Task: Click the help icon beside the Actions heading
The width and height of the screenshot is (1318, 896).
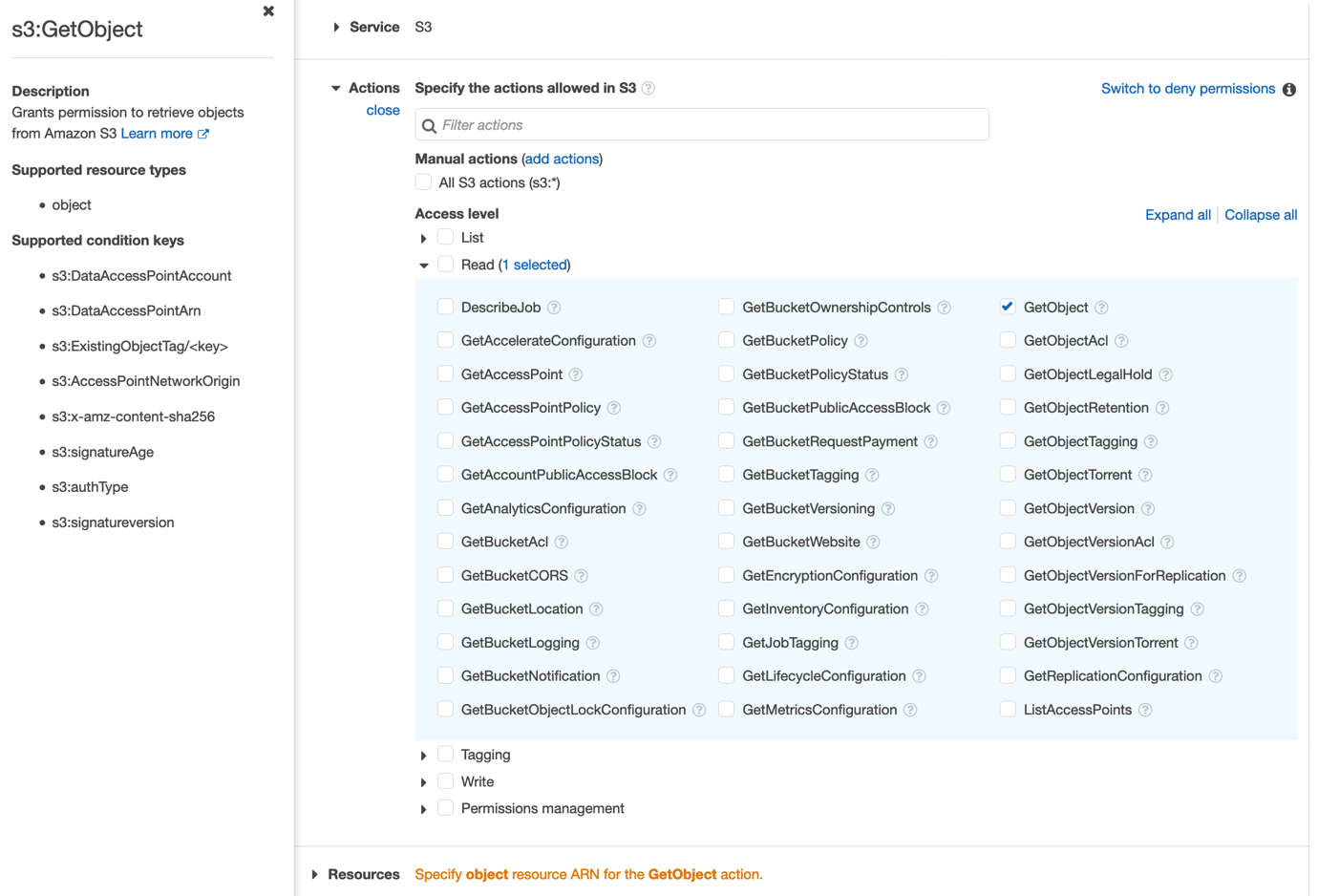Action: pos(648,88)
